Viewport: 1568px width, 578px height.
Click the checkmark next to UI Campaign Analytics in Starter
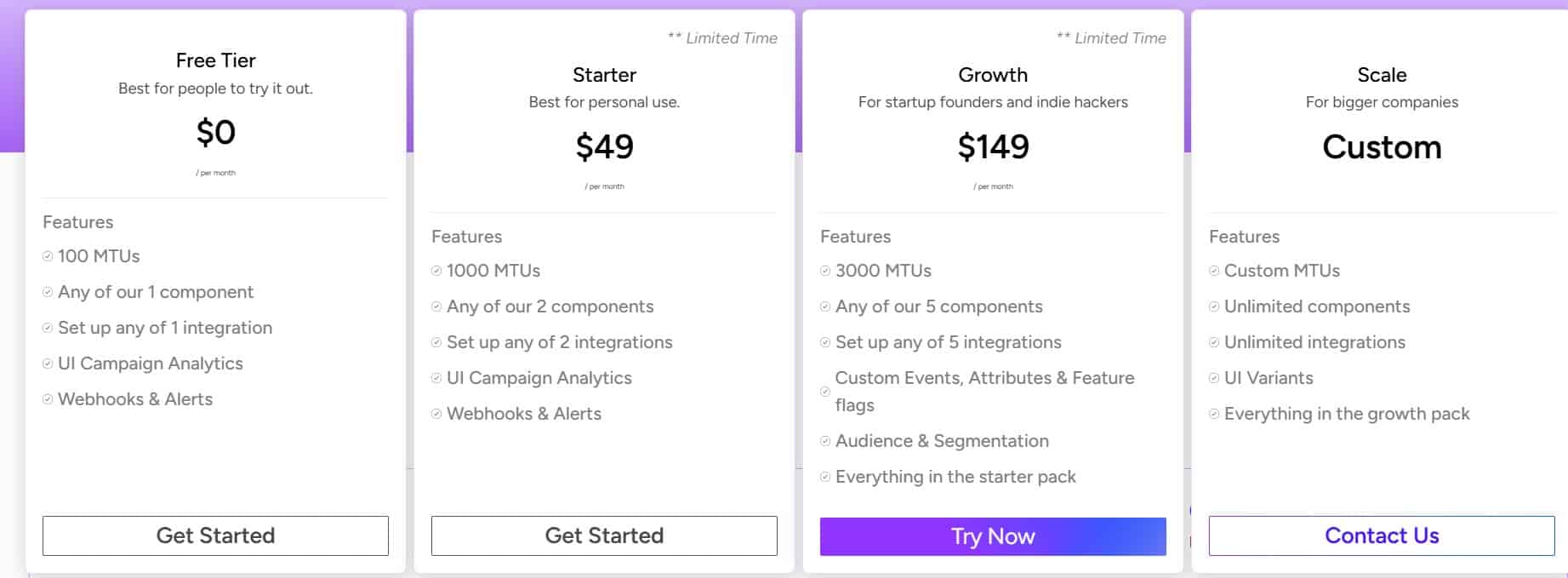click(436, 378)
